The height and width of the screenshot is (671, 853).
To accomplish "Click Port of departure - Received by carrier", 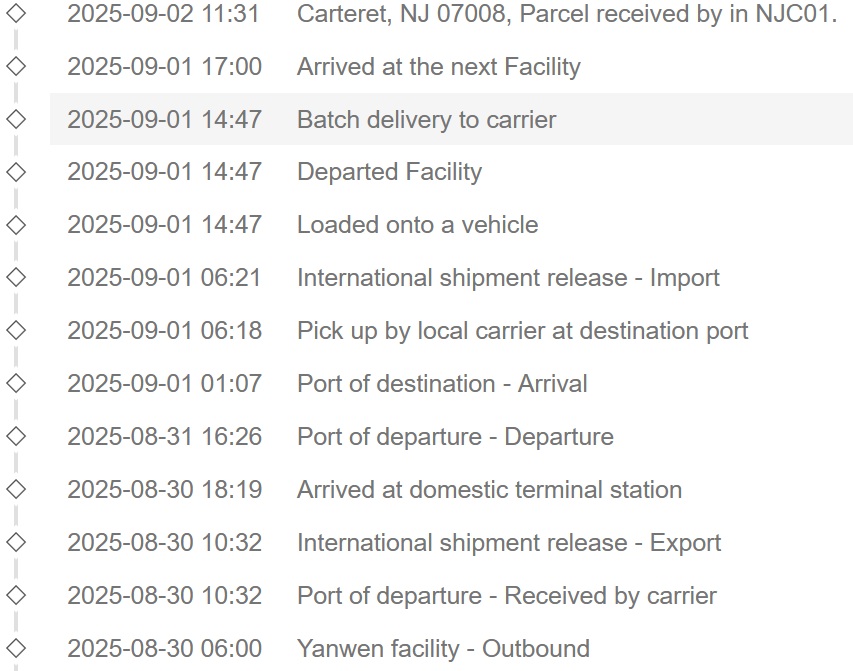I will [506, 596].
